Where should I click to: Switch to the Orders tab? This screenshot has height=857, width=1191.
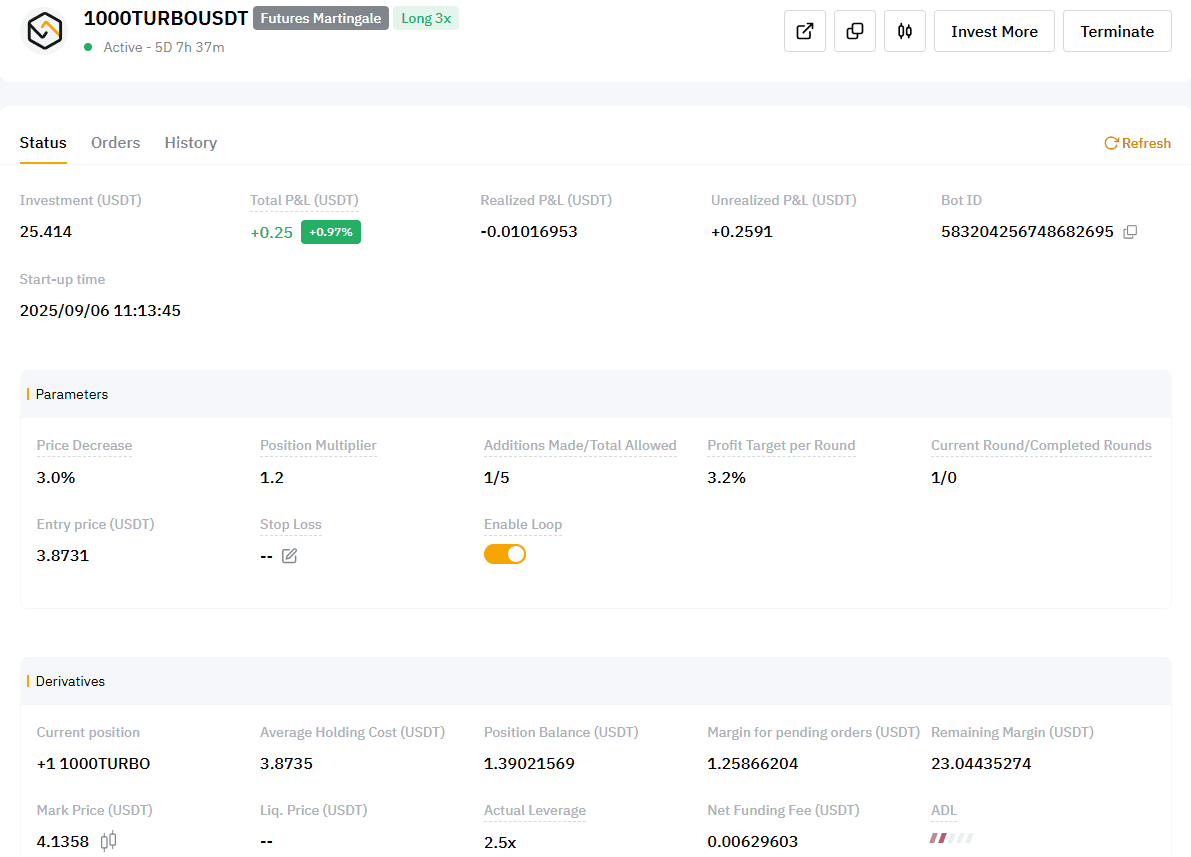coord(116,143)
